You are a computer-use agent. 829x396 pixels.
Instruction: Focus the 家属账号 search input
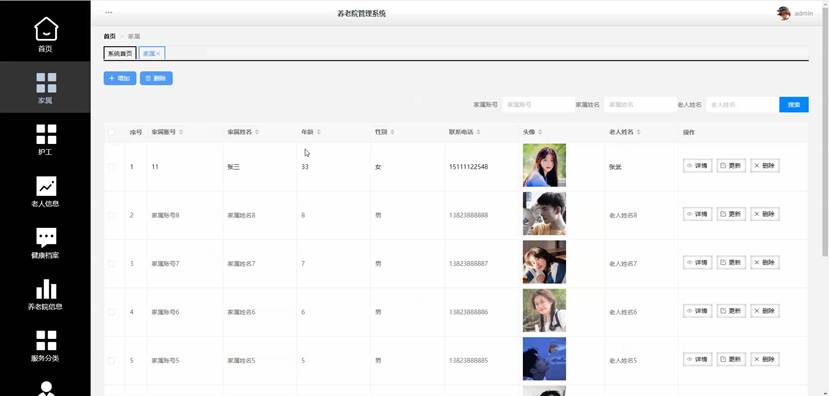(x=538, y=105)
